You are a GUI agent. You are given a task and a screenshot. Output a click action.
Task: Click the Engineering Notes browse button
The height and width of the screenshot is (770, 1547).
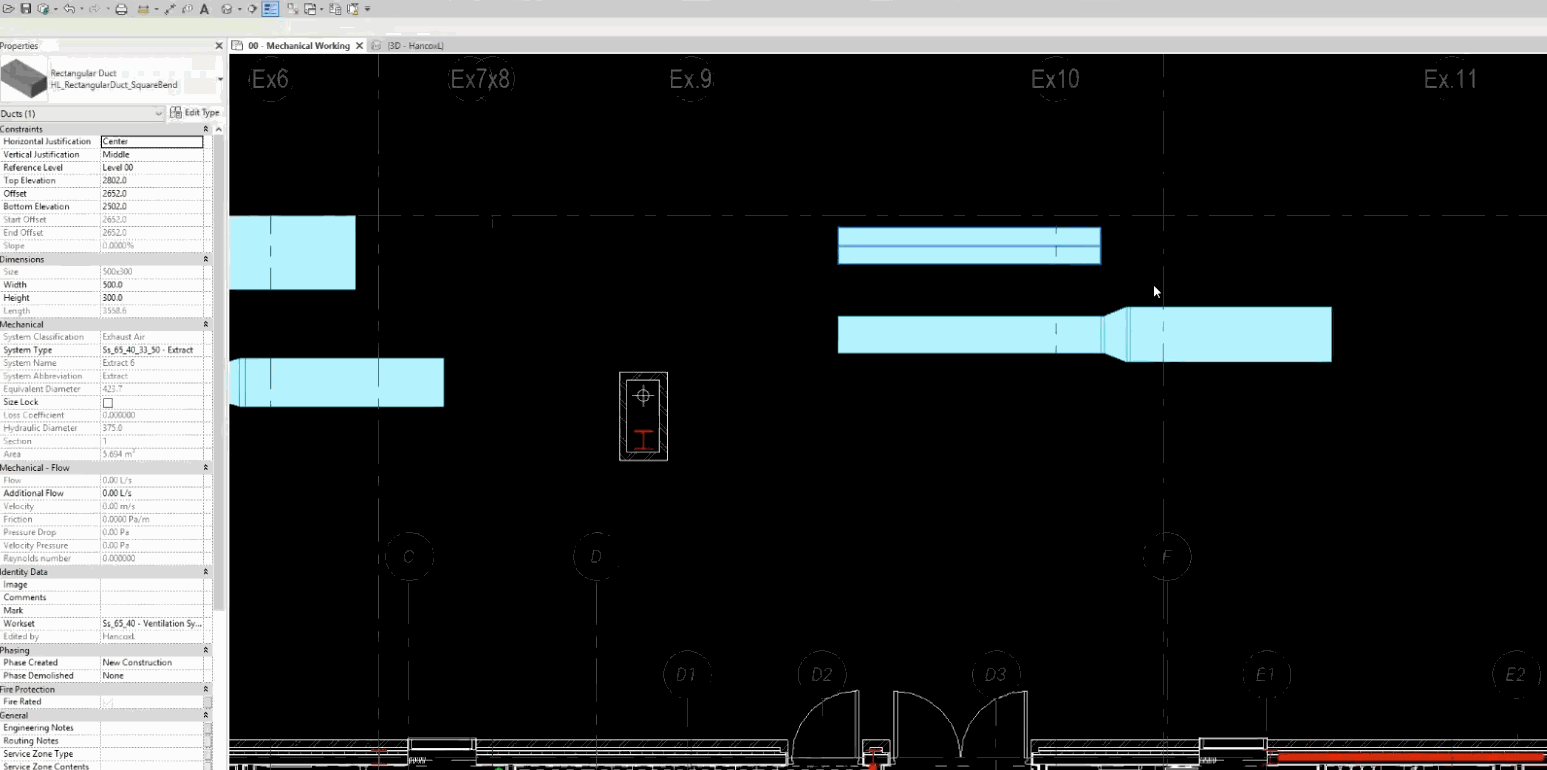207,728
